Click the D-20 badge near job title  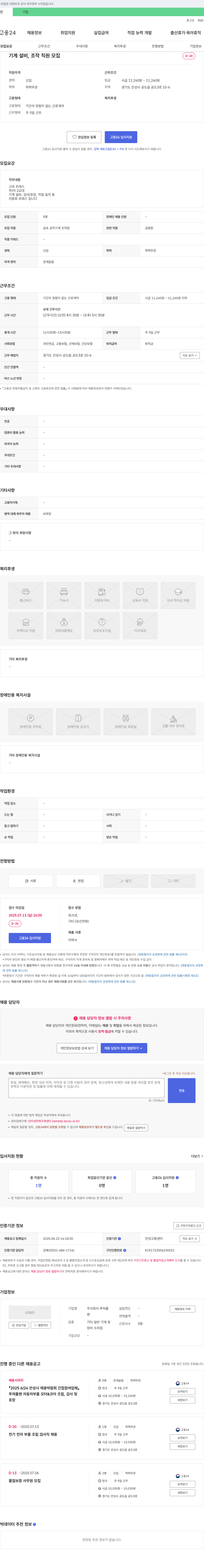pos(189,56)
